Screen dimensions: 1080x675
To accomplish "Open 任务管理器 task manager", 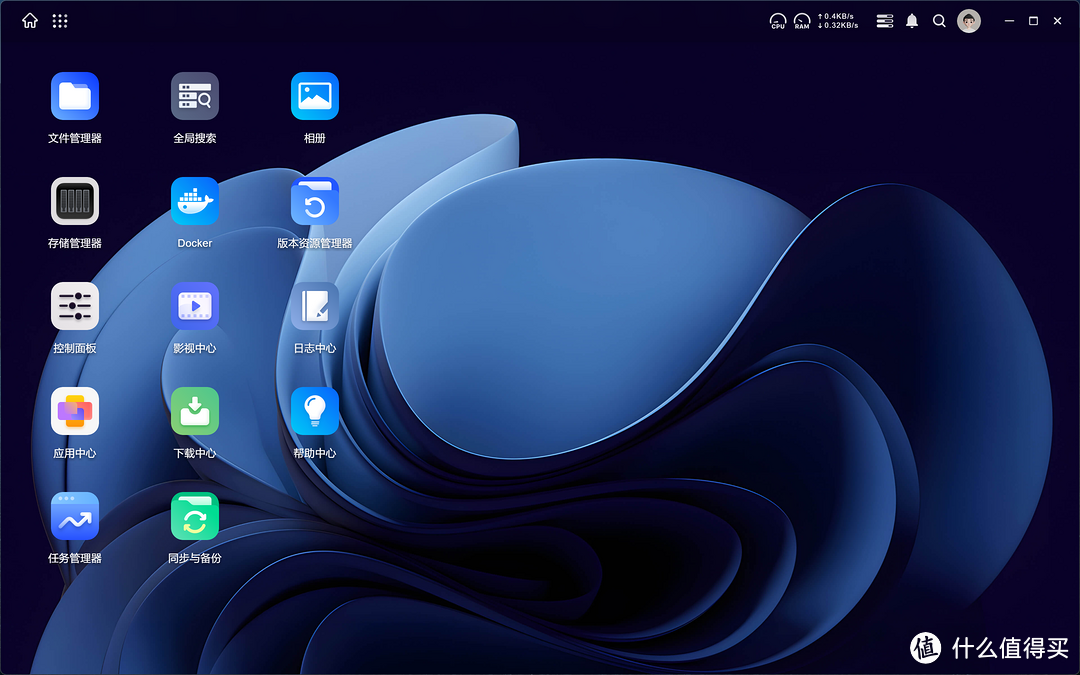I will pos(75,517).
